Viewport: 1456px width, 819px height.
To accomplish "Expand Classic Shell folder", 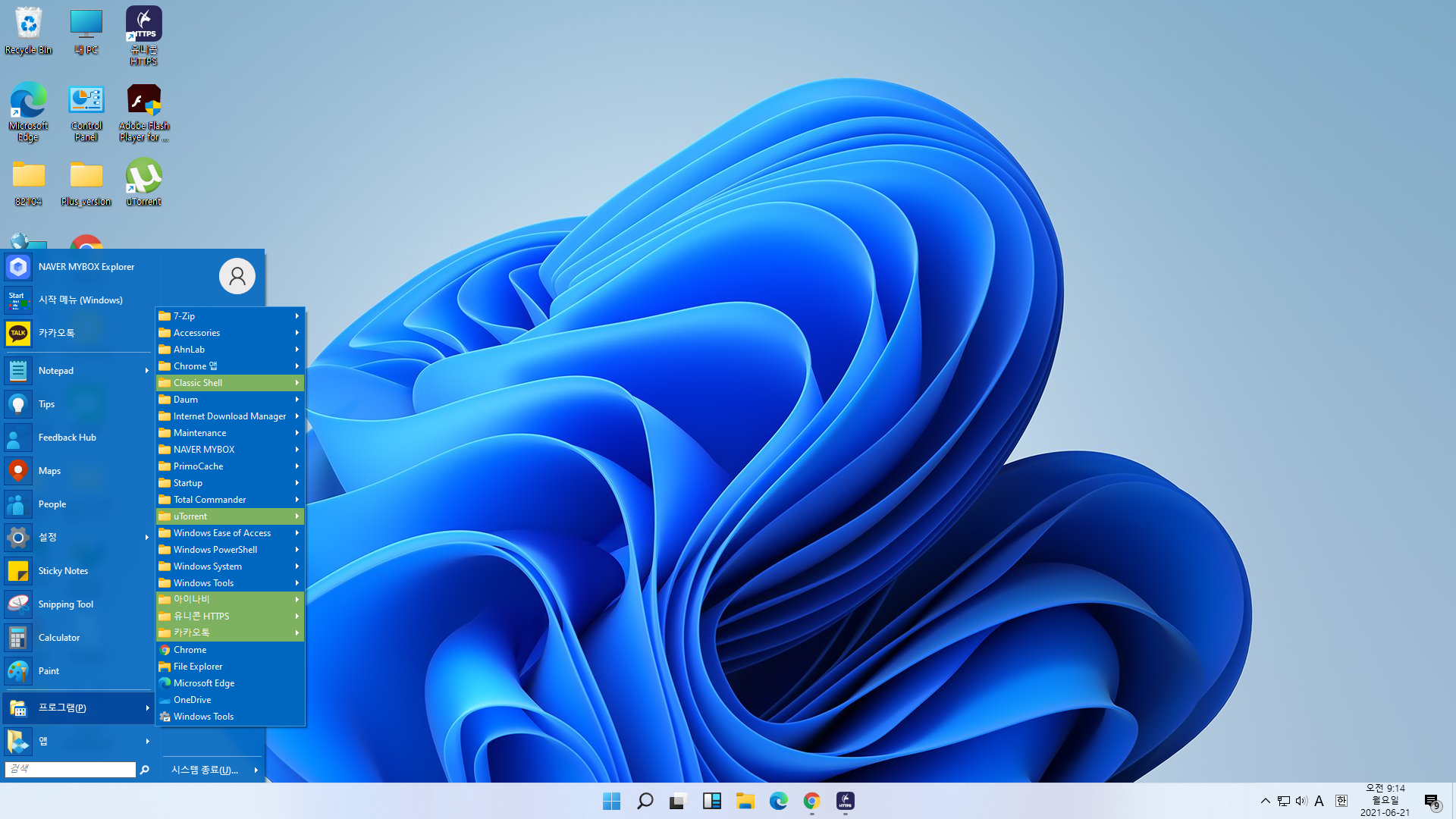I will pyautogui.click(x=230, y=383).
